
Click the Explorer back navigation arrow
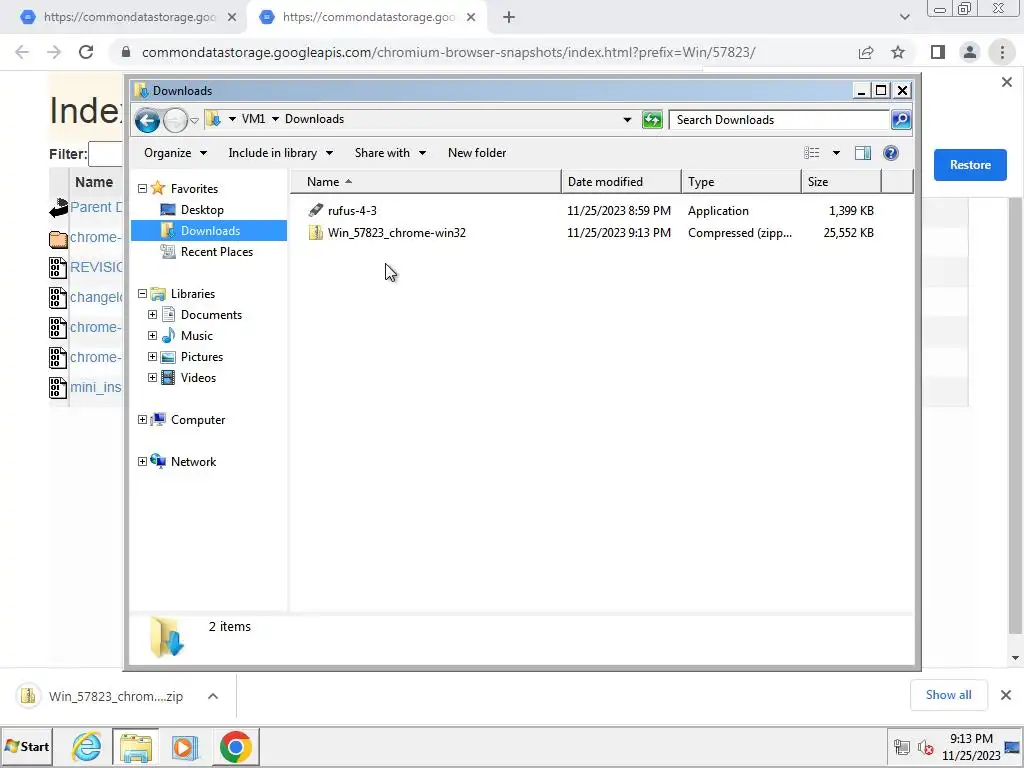click(x=147, y=120)
